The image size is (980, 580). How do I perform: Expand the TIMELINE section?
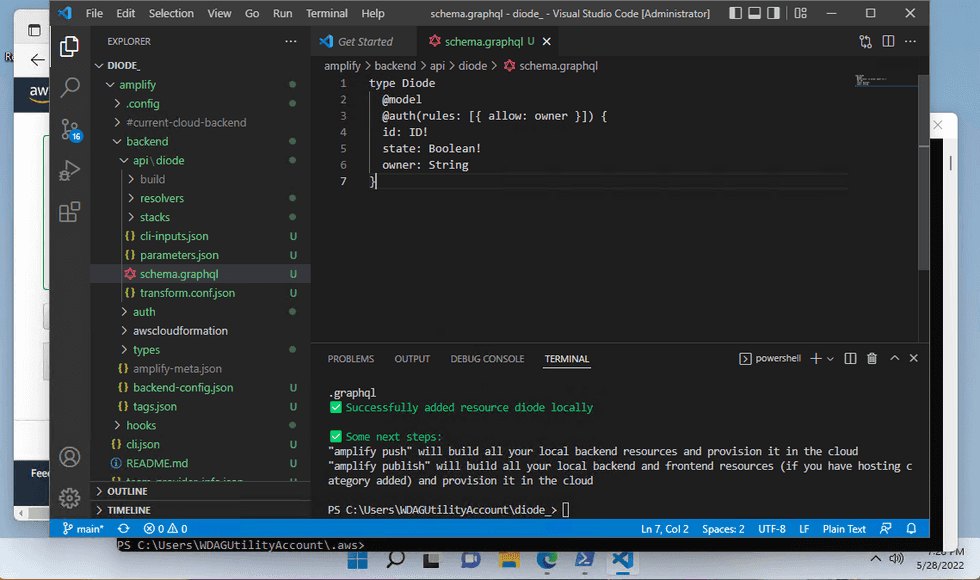pyautogui.click(x=201, y=510)
